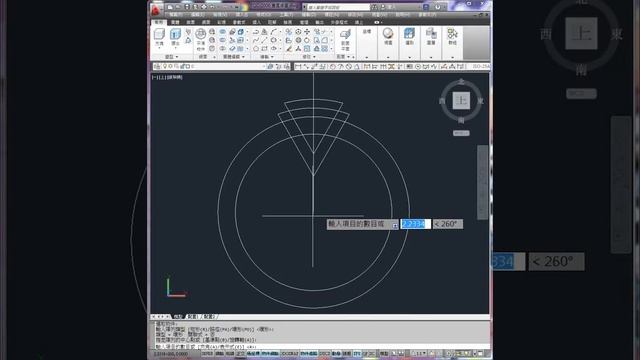Image resolution: width=640 pixels, height=360 pixels.
Task: Click the keyword search box in title bar
Action: (x=338, y=7)
